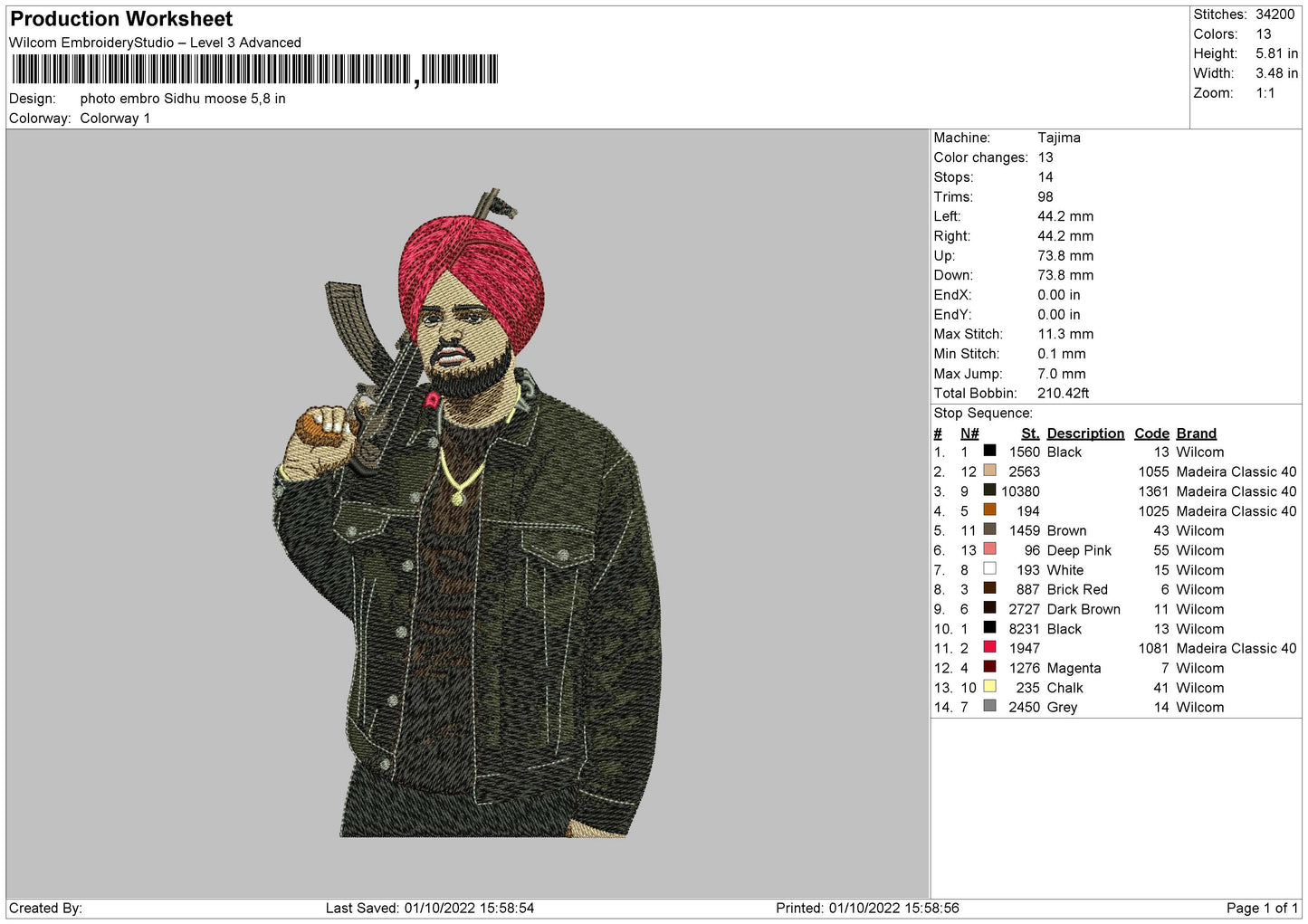Click the 'Code' column header
The width and height of the screenshot is (1308, 924).
[x=1152, y=433]
